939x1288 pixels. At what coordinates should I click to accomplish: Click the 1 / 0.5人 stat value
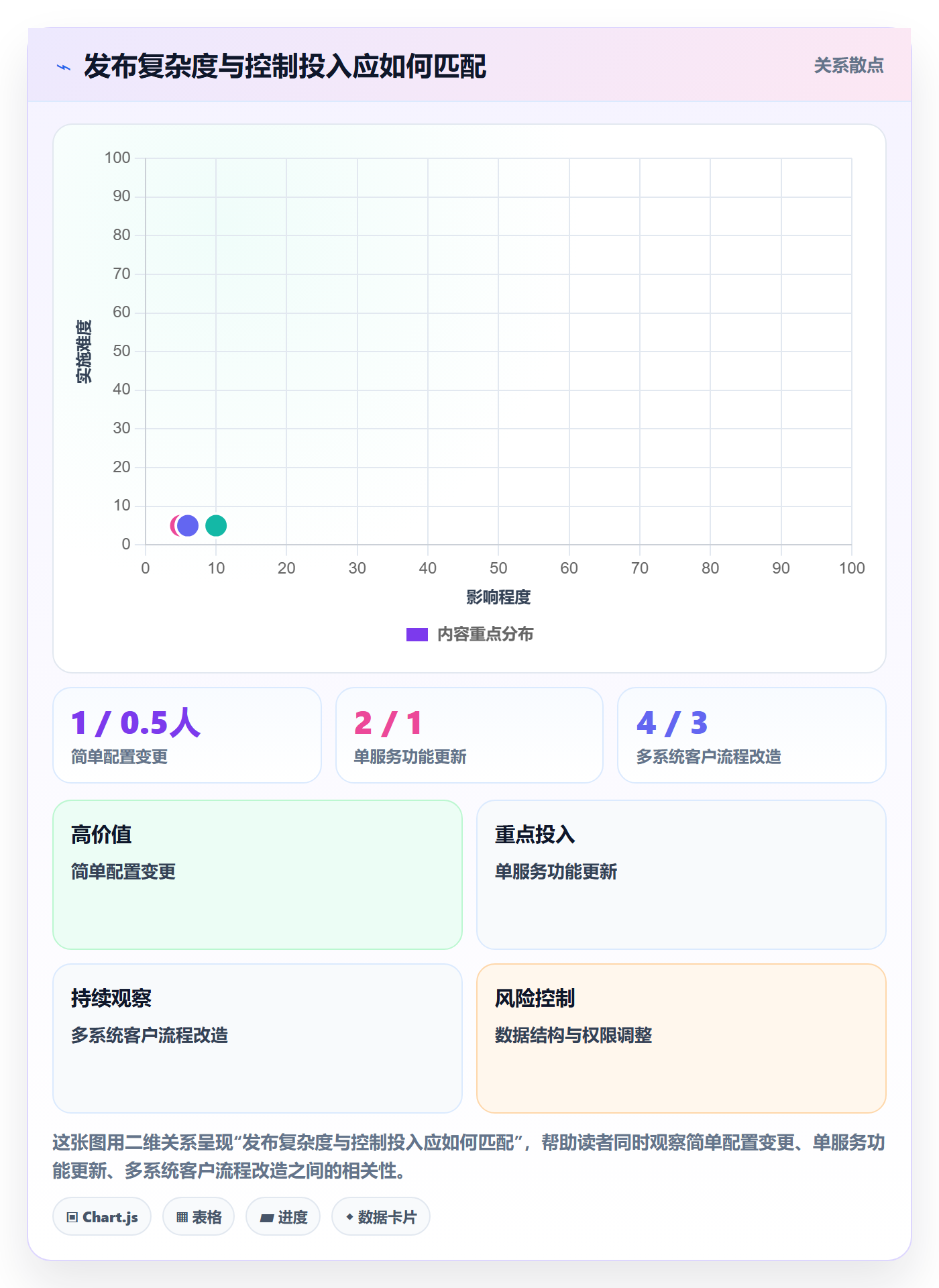[x=135, y=723]
